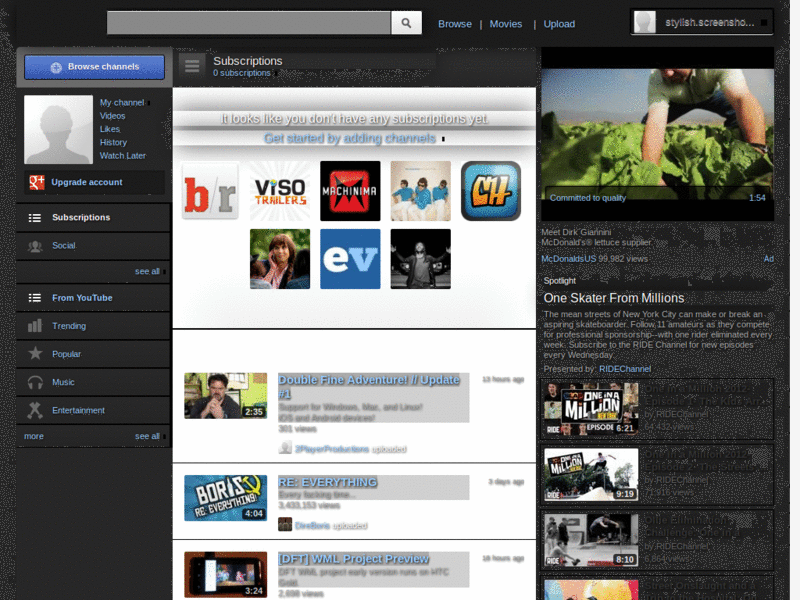Click the Google+ Upgrade account icon

(x=37, y=182)
